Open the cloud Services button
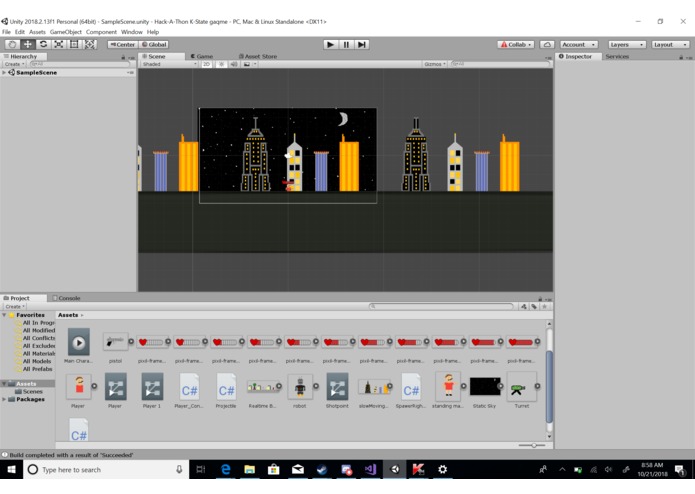Screen dimensions: 695x494 click(x=547, y=44)
